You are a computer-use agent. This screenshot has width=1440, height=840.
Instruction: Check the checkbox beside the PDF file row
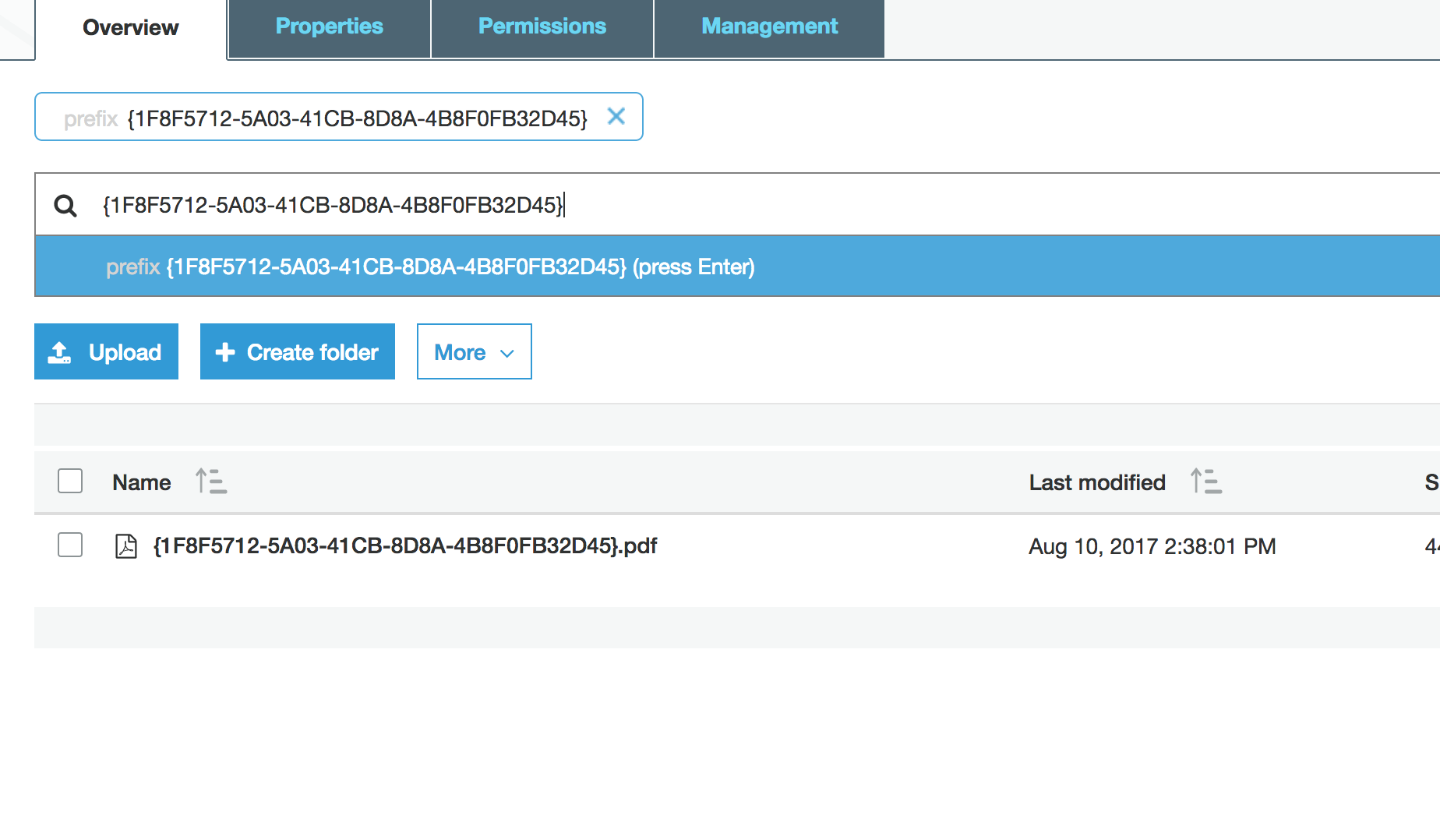coord(69,545)
